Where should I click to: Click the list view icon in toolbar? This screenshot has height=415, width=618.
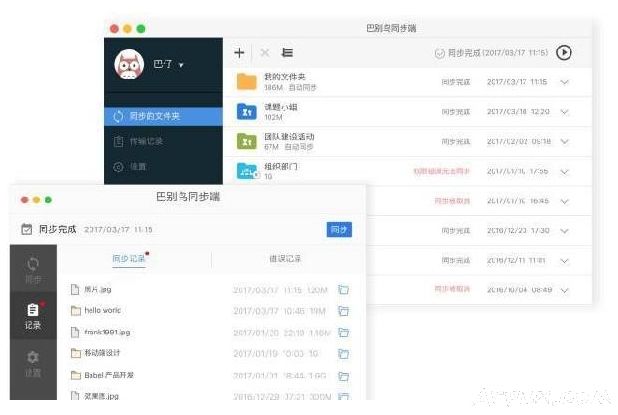287,52
